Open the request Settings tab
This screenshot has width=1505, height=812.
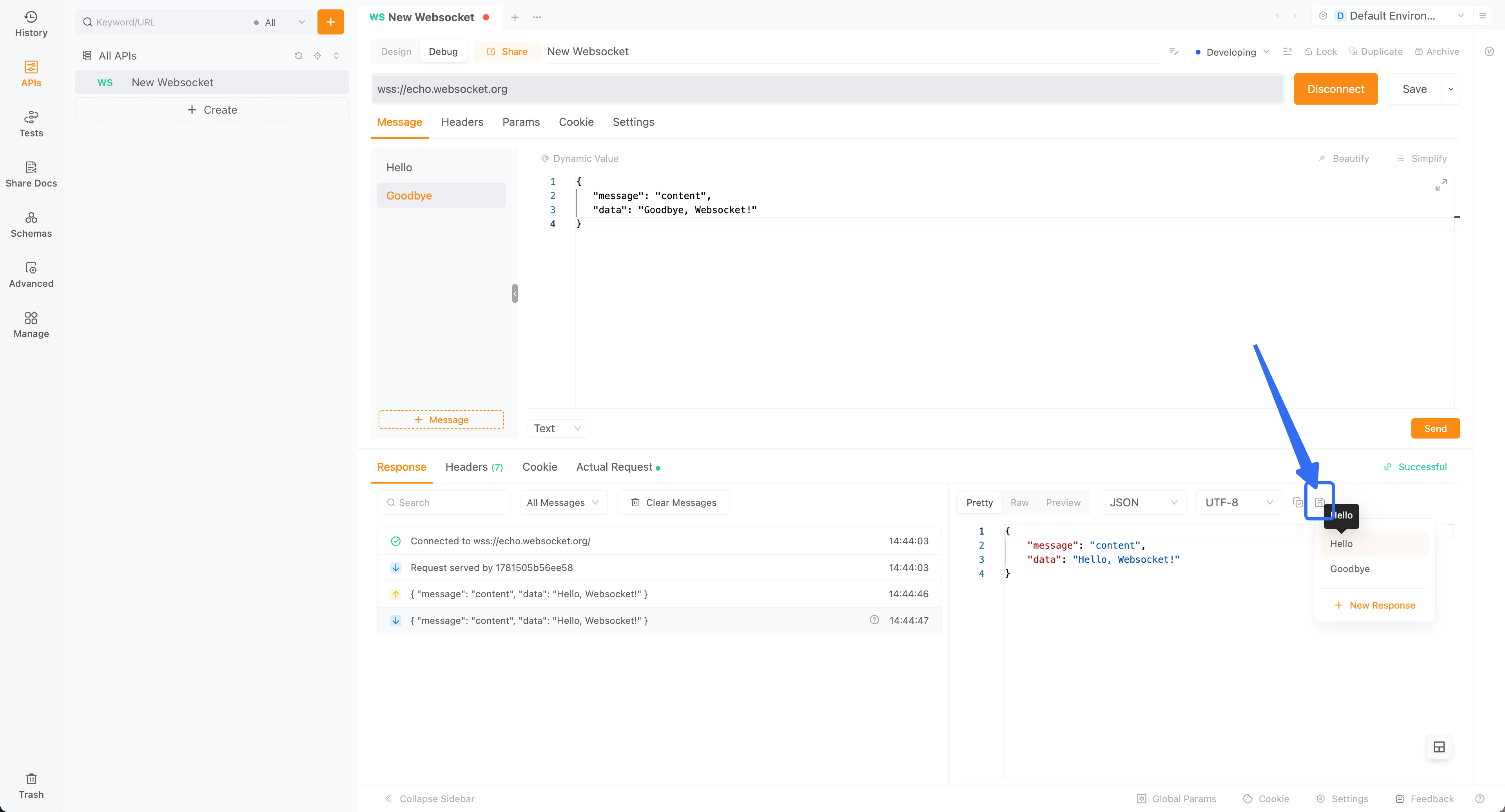coord(633,122)
